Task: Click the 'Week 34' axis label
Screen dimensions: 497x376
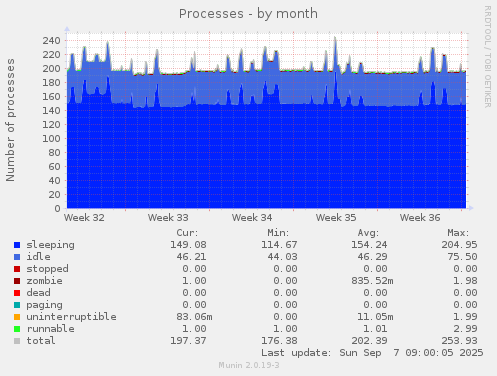Action: tap(252, 218)
